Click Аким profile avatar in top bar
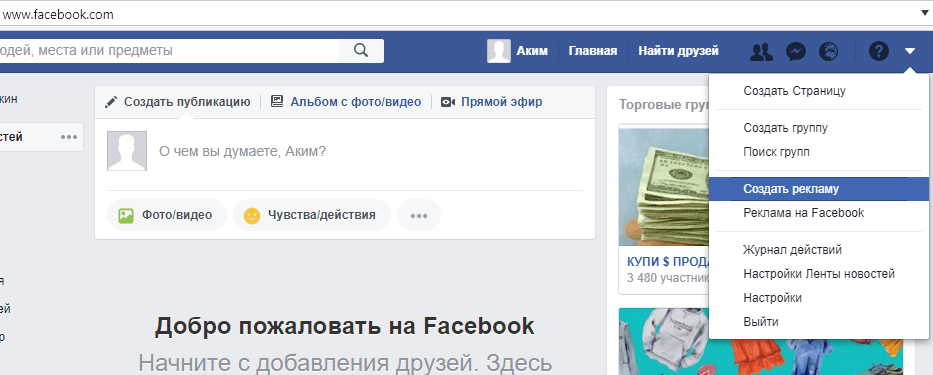Screen dimensions: 933x375 pyautogui.click(x=499, y=51)
